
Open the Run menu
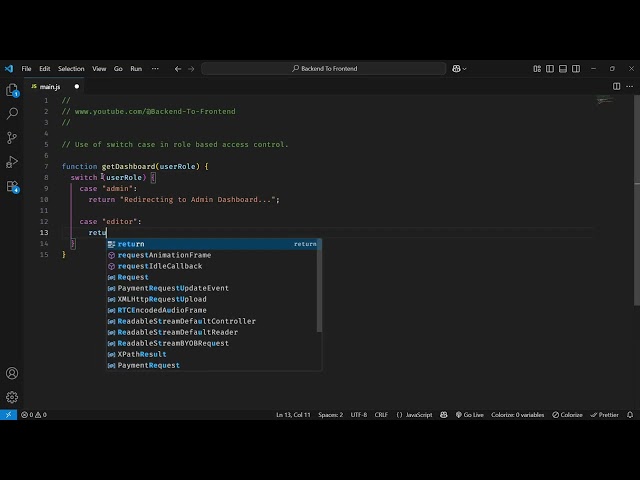pyautogui.click(x=136, y=69)
